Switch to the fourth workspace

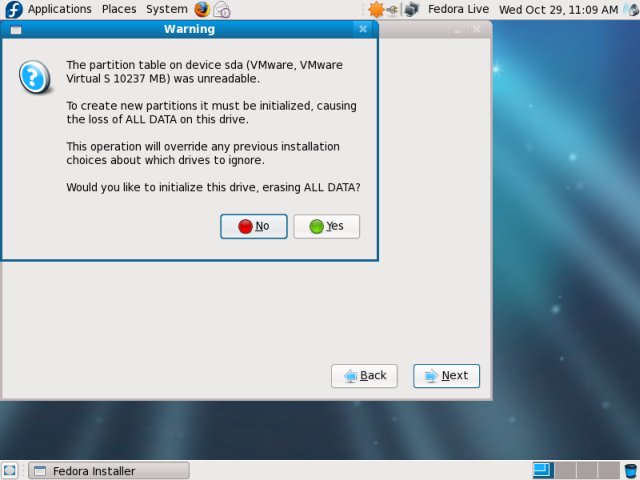tap(609, 470)
